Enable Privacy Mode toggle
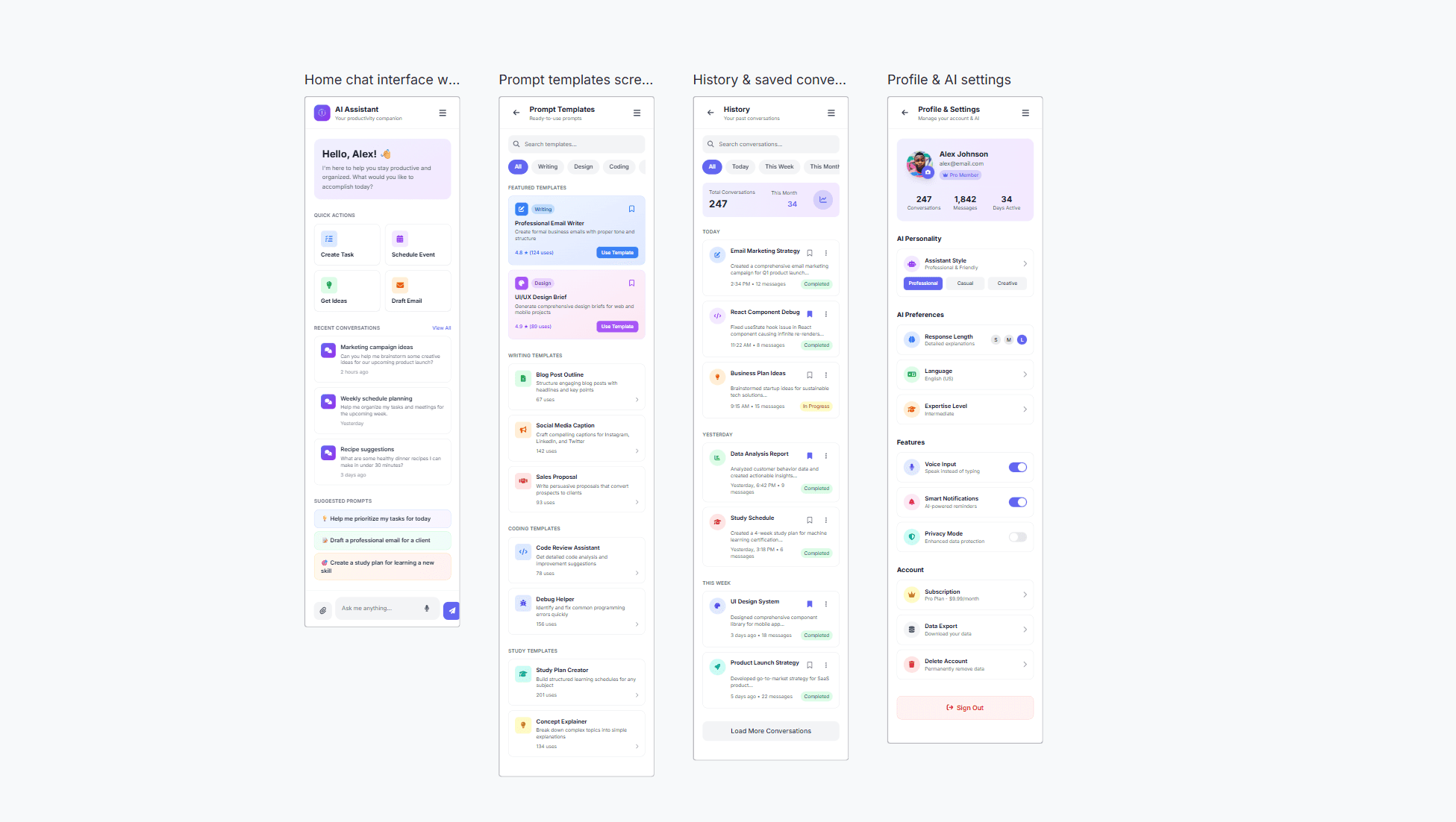 1018,537
